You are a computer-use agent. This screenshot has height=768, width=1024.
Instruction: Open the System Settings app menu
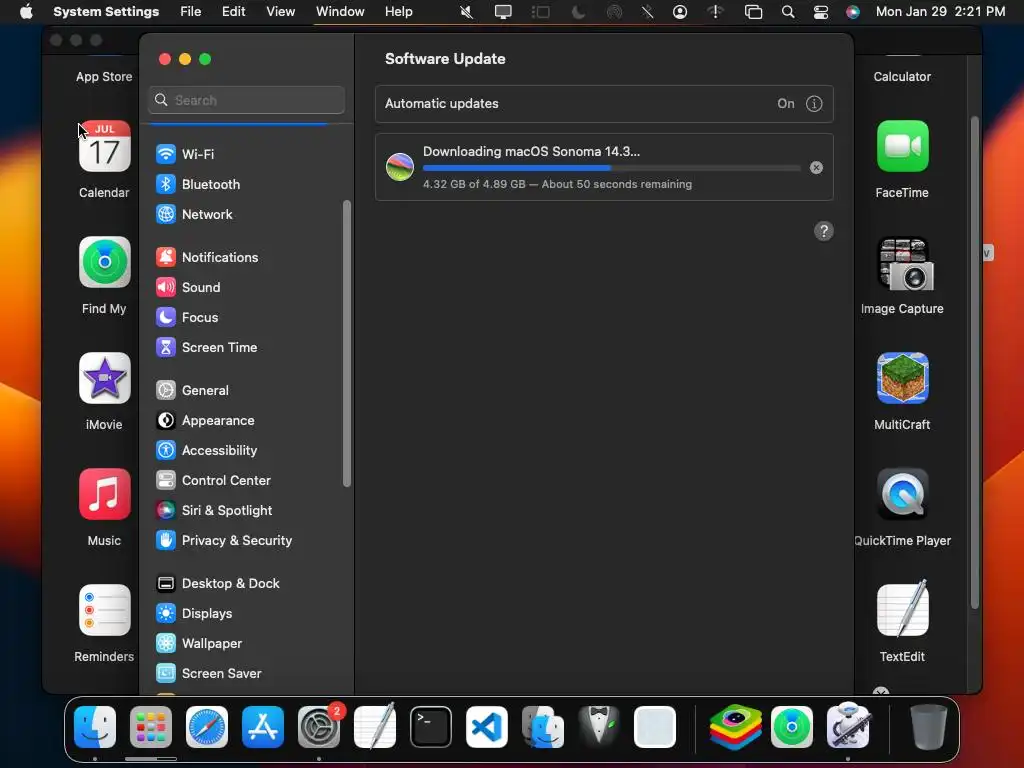point(106,12)
